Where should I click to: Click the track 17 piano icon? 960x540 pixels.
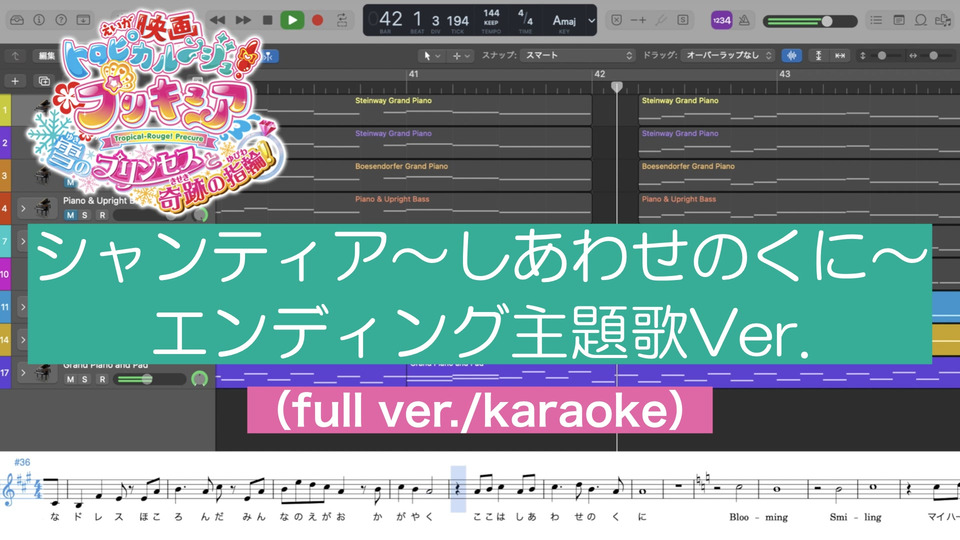coord(43,372)
